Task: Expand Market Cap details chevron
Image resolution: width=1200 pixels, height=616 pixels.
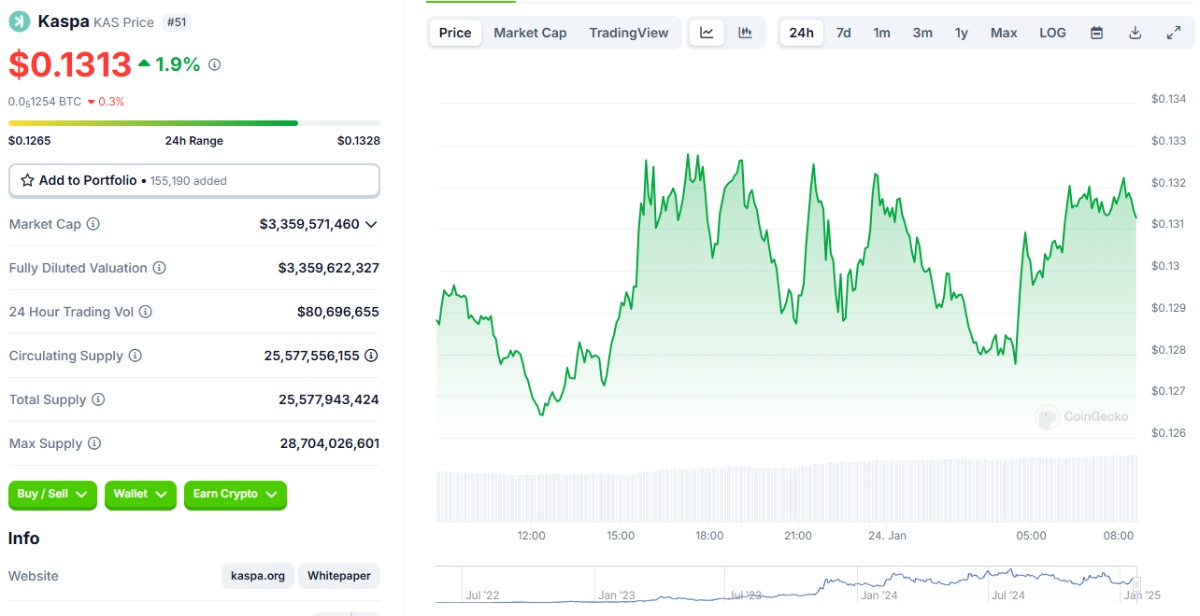Action: (371, 224)
